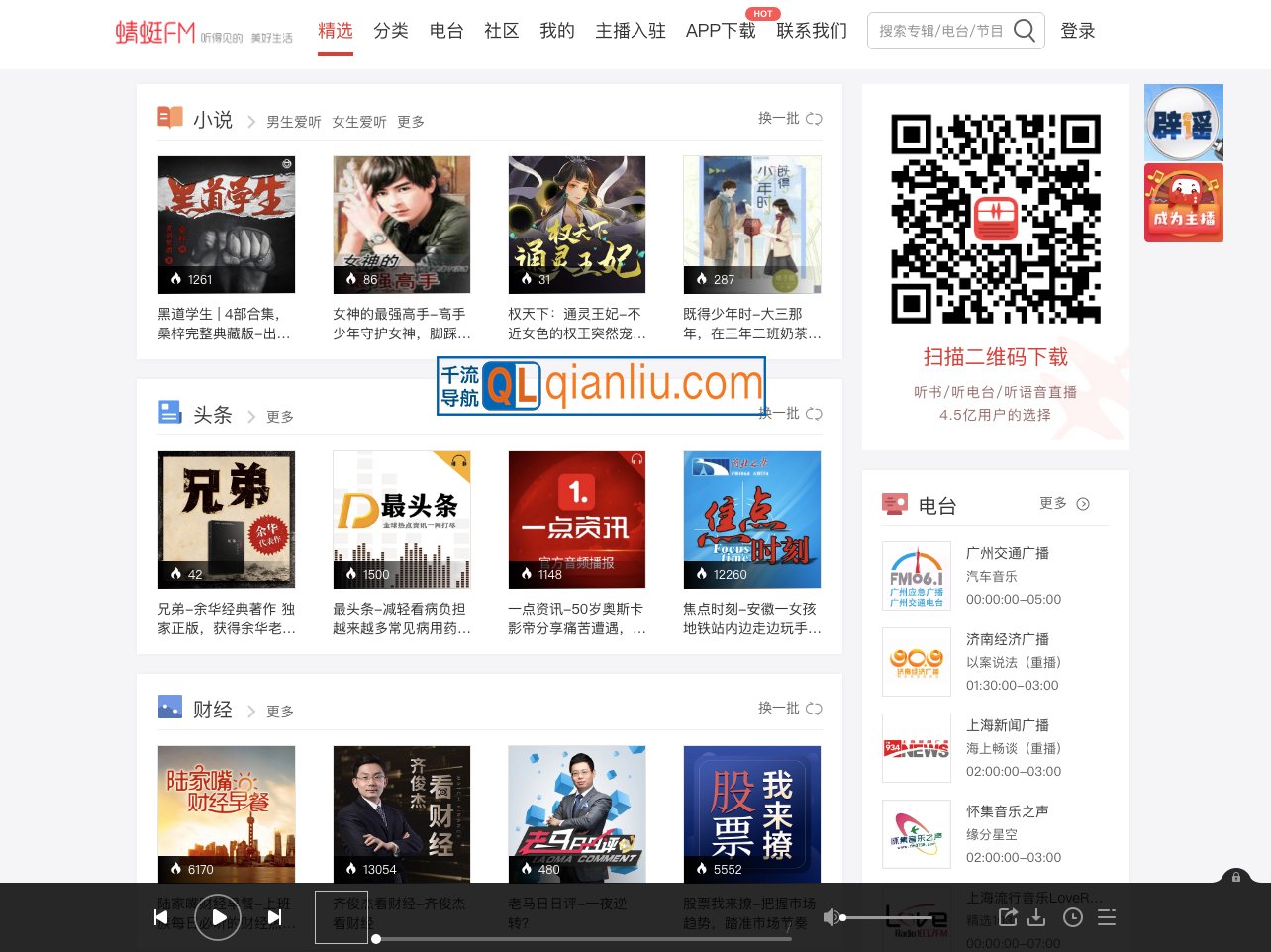Open the timer clock icon in the player
The height and width of the screenshot is (952, 1271).
[1073, 917]
